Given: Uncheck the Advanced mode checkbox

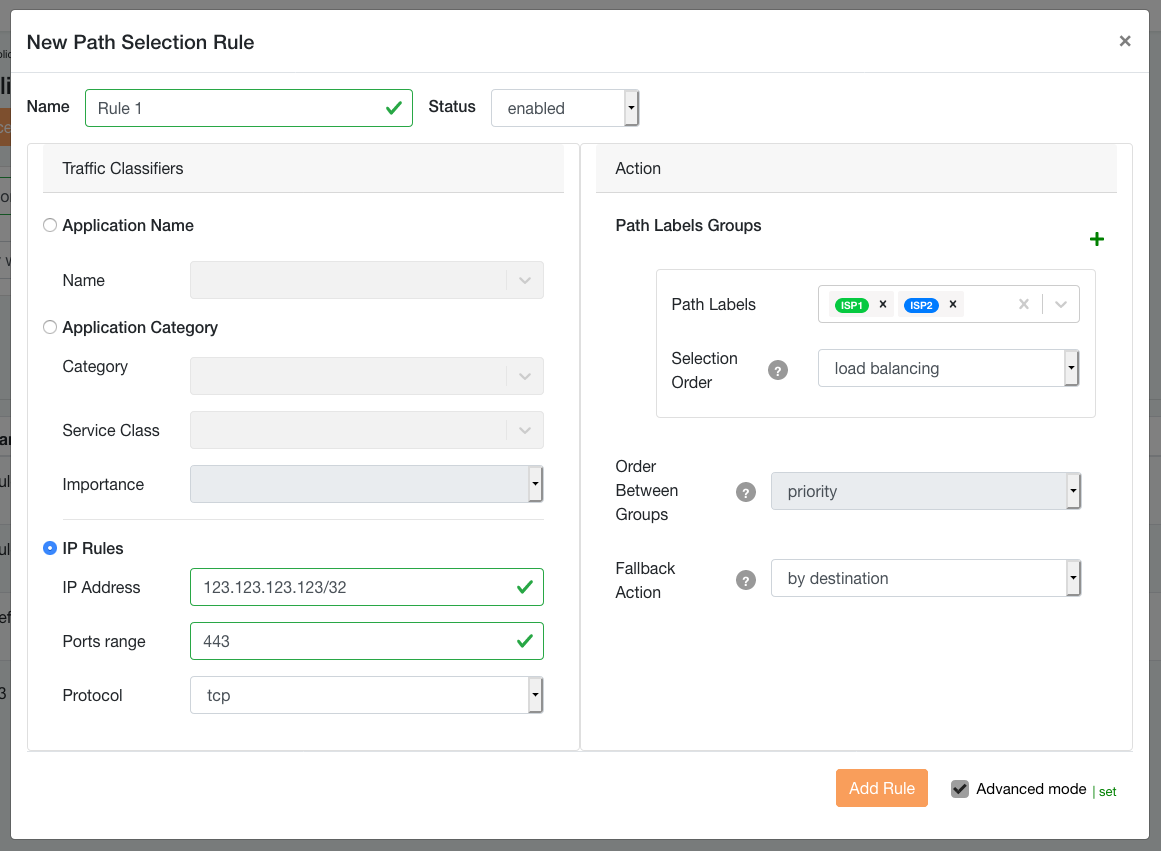Looking at the screenshot, I should tap(960, 789).
